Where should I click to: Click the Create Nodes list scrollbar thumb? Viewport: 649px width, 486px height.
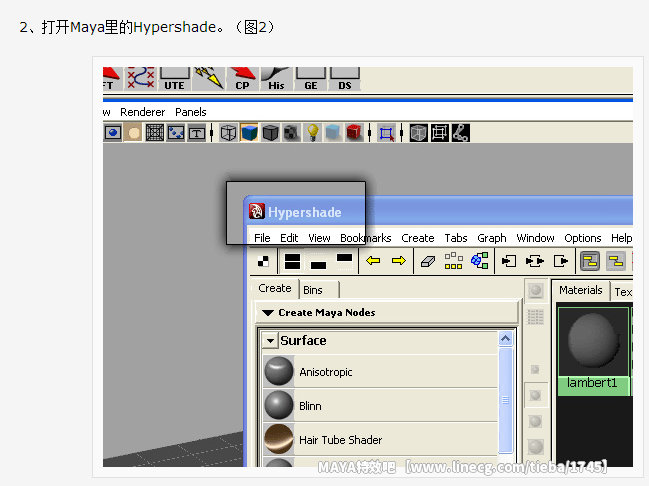point(505,400)
